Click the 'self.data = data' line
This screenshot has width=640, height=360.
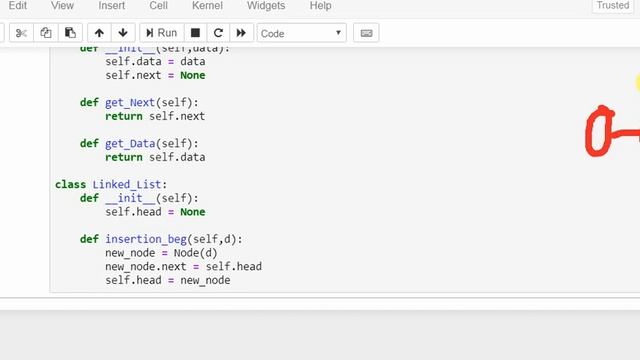155,62
